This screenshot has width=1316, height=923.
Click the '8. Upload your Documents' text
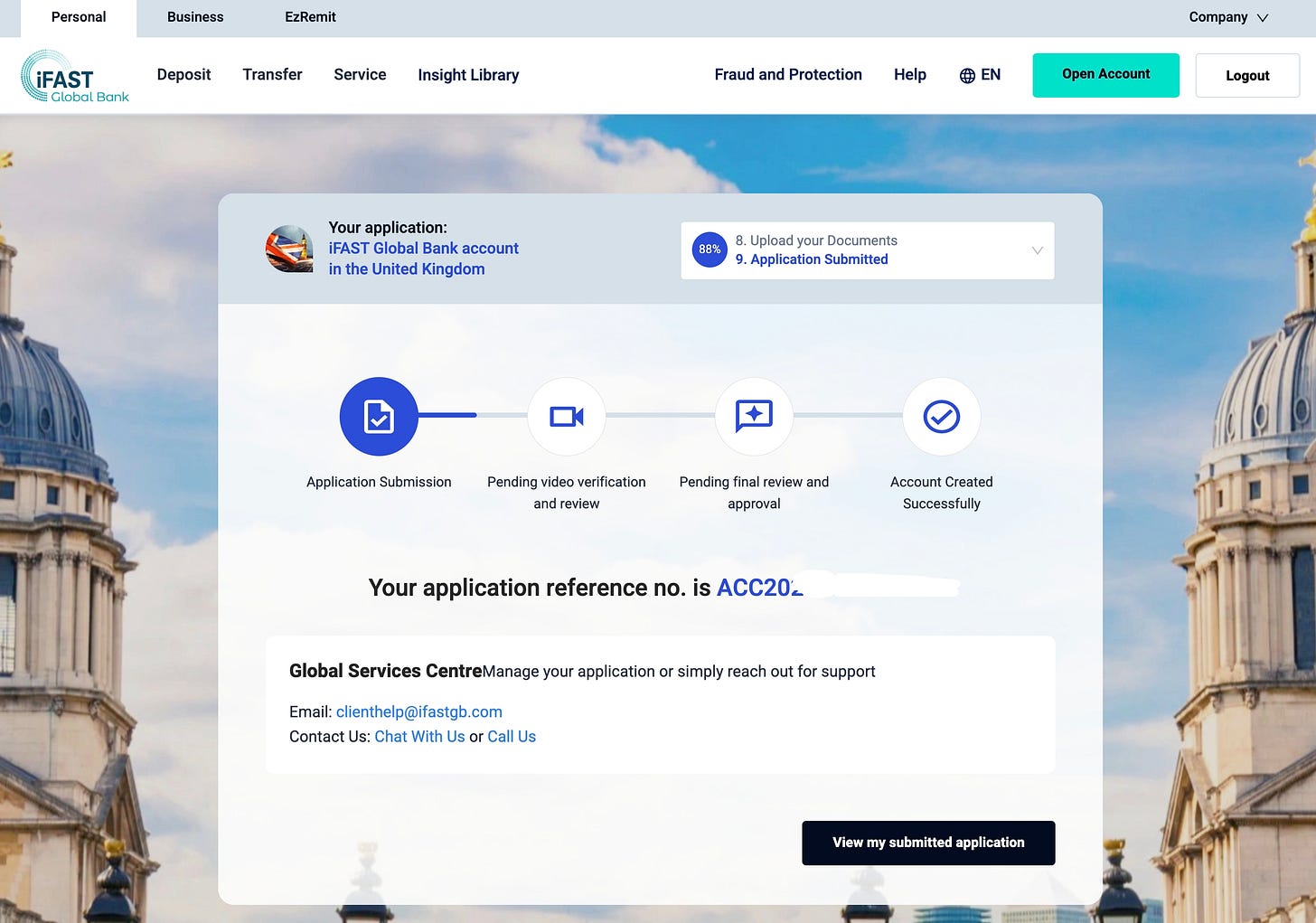tap(816, 240)
